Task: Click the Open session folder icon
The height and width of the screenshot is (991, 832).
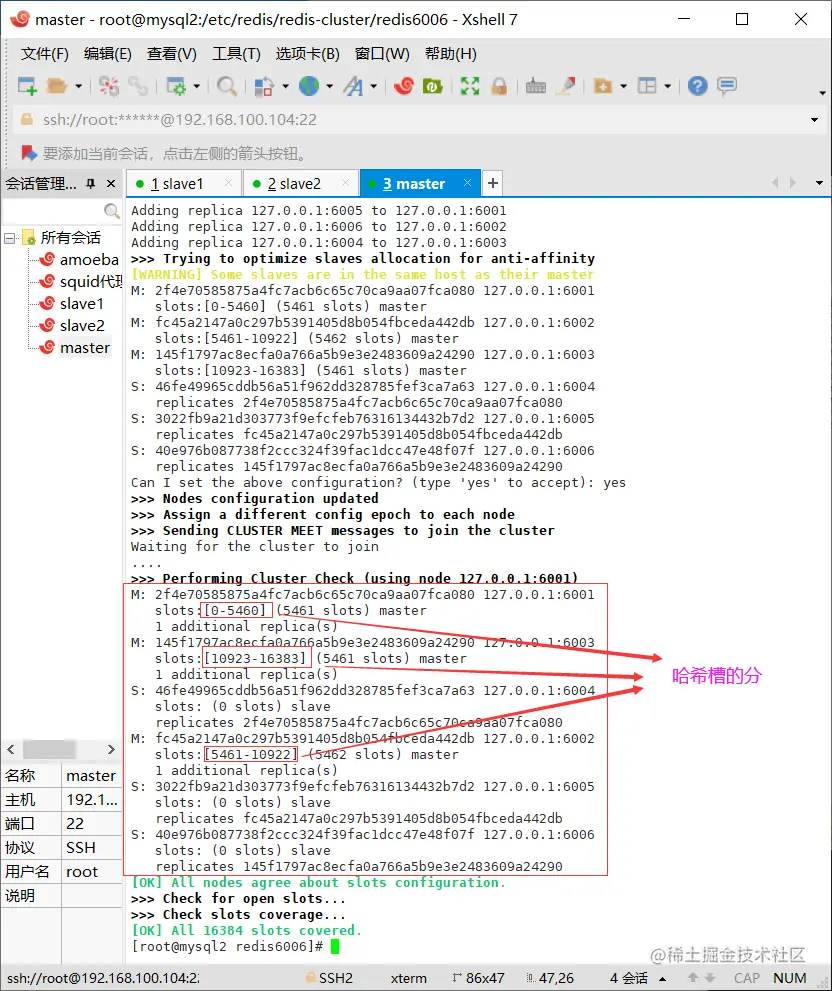Action: coord(57,86)
